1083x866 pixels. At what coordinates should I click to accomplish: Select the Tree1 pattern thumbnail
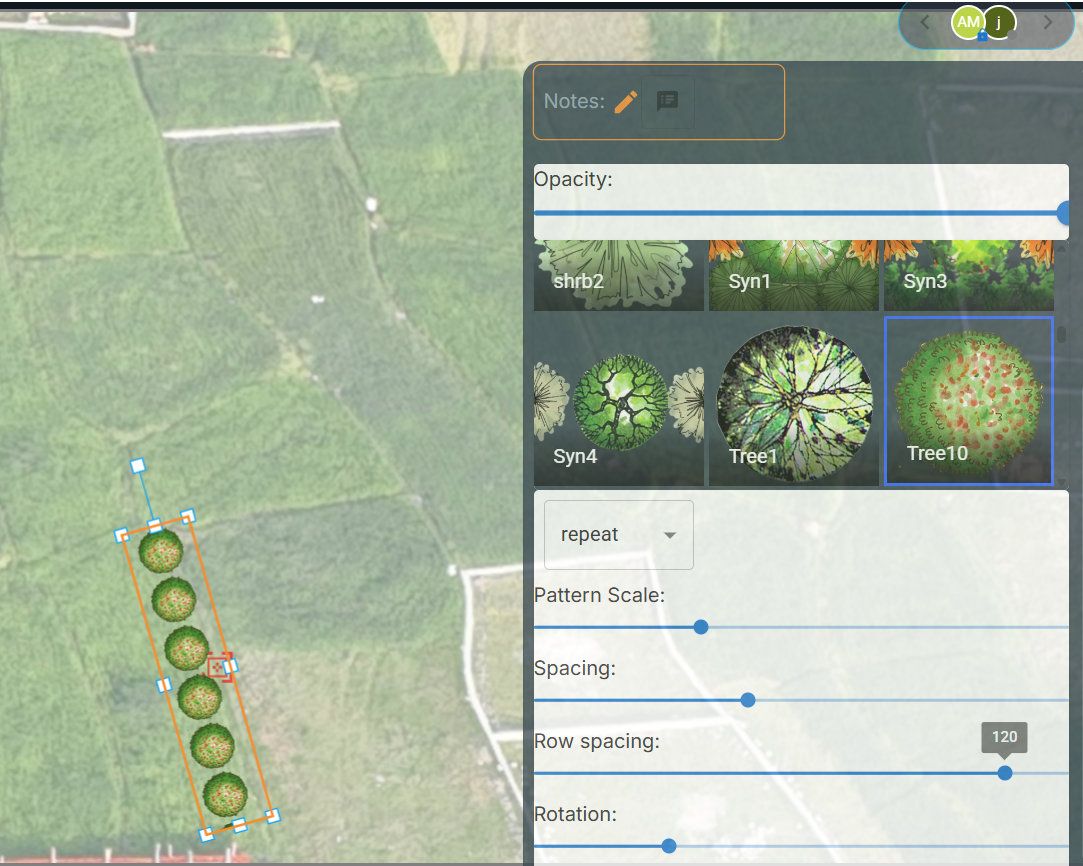pyautogui.click(x=793, y=402)
